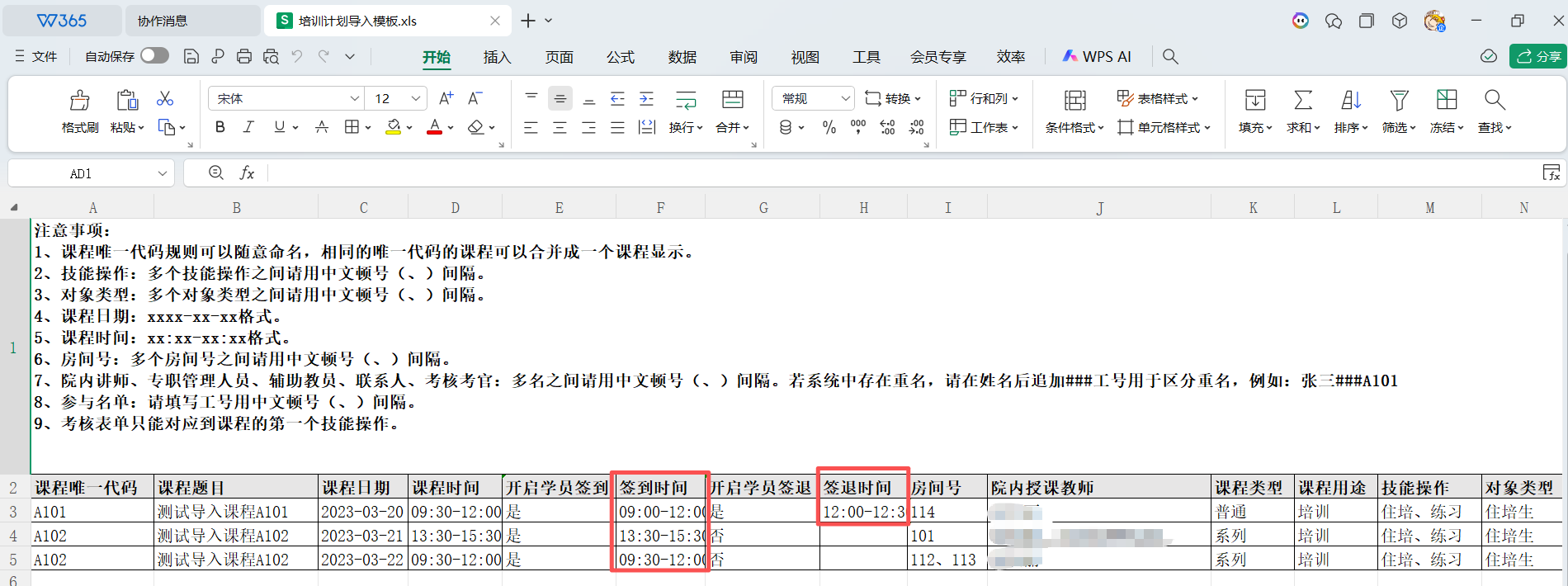Click the green 分享 share button
The image size is (1568, 586).
tap(1538, 56)
